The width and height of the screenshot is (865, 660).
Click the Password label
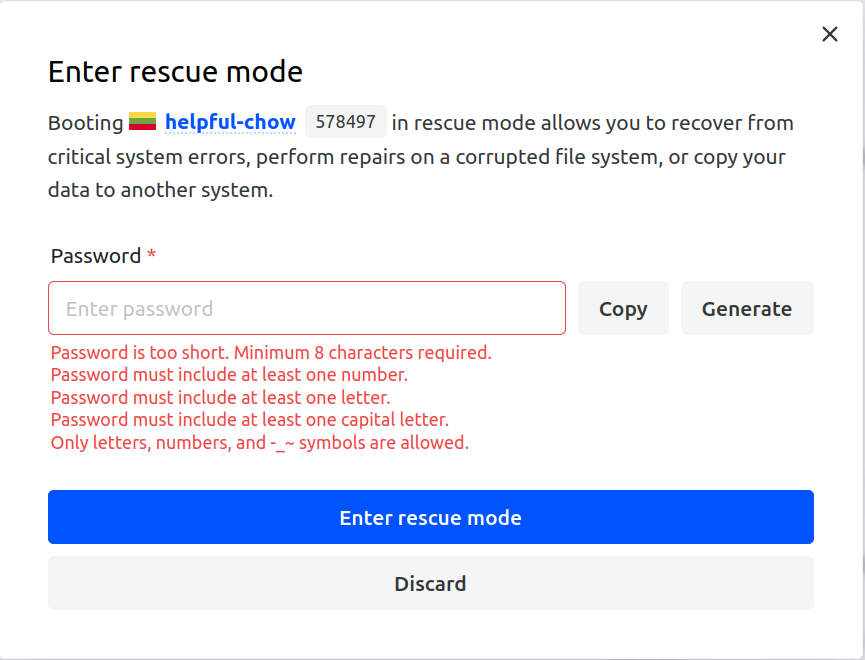[x=96, y=256]
